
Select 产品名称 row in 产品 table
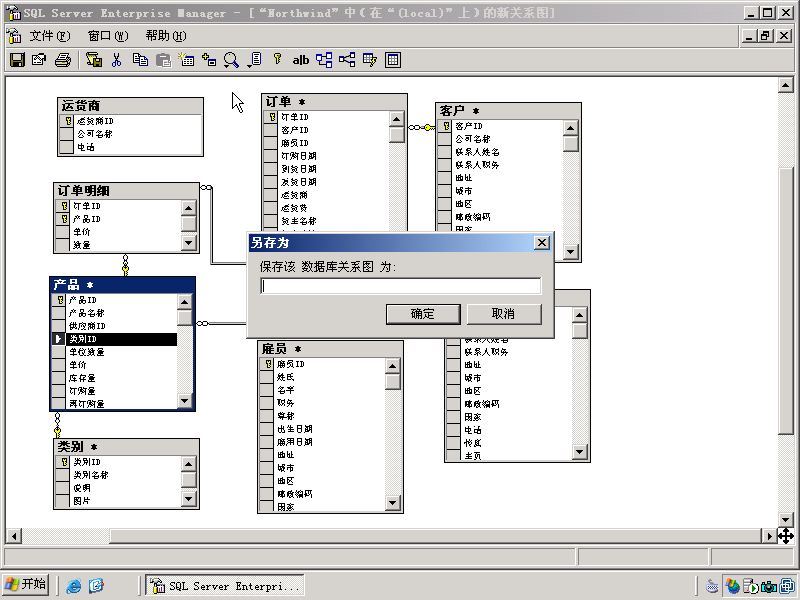[115, 313]
